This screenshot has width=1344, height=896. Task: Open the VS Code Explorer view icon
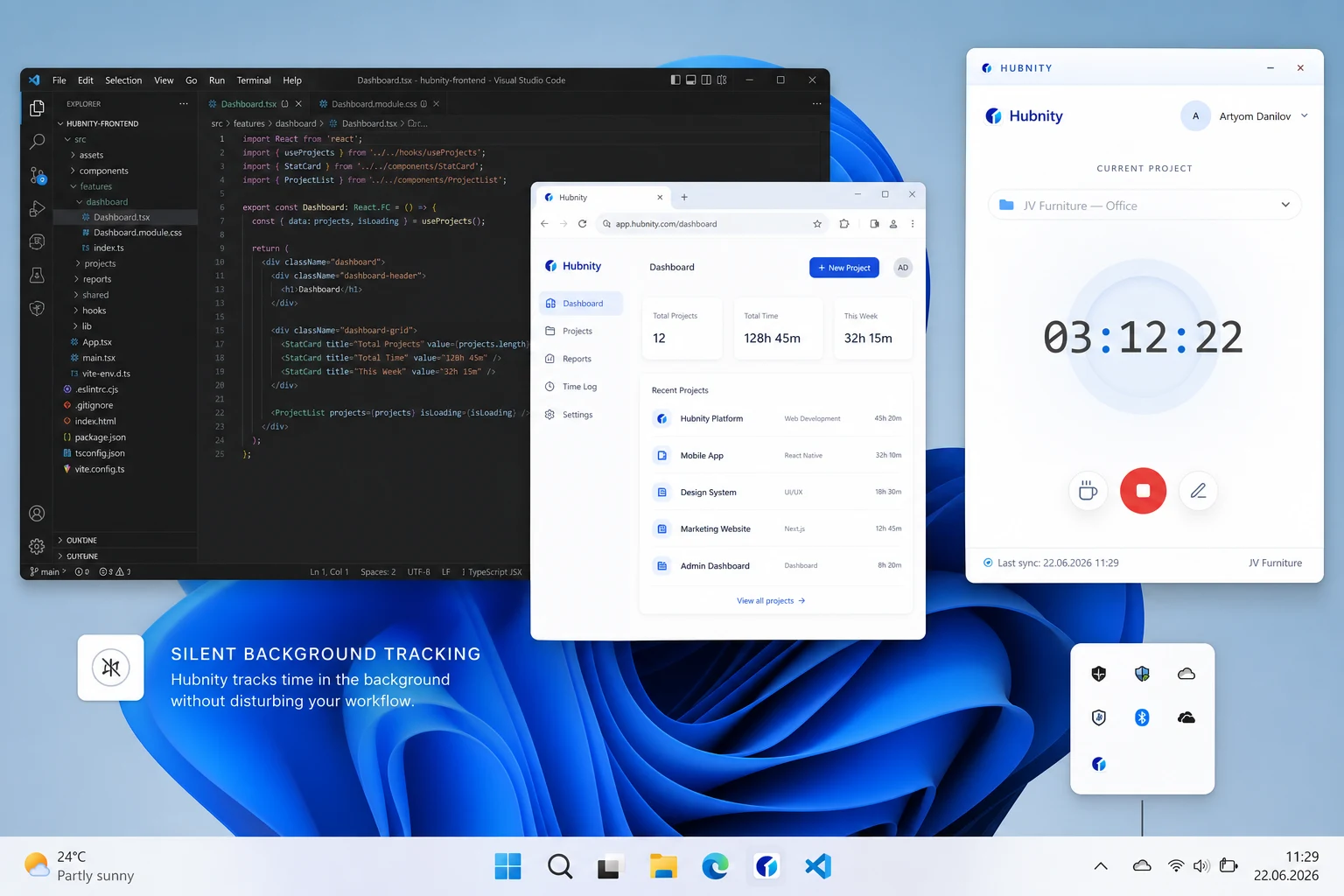tap(37, 108)
